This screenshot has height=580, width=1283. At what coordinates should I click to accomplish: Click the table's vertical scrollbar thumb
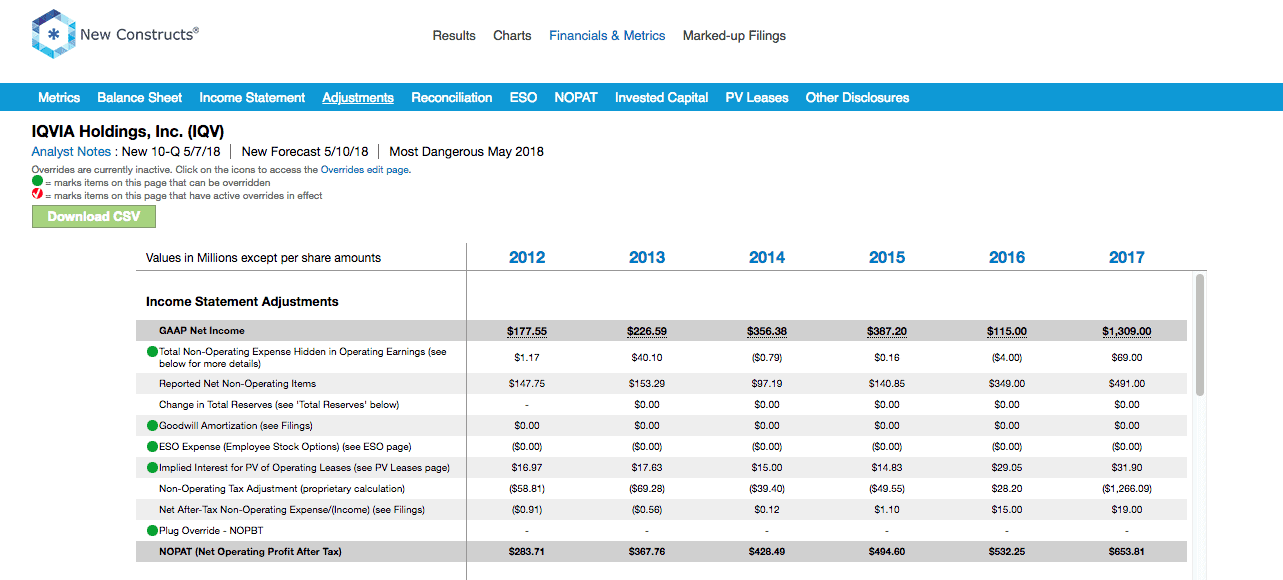click(1200, 334)
